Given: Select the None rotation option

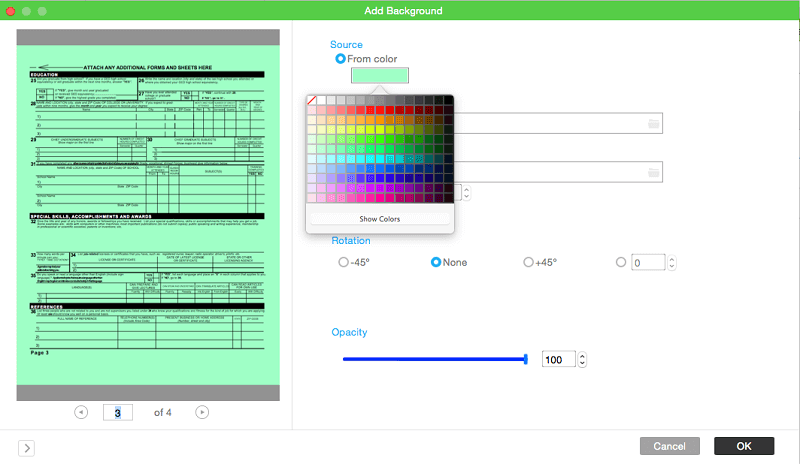Looking at the screenshot, I should (x=436, y=262).
